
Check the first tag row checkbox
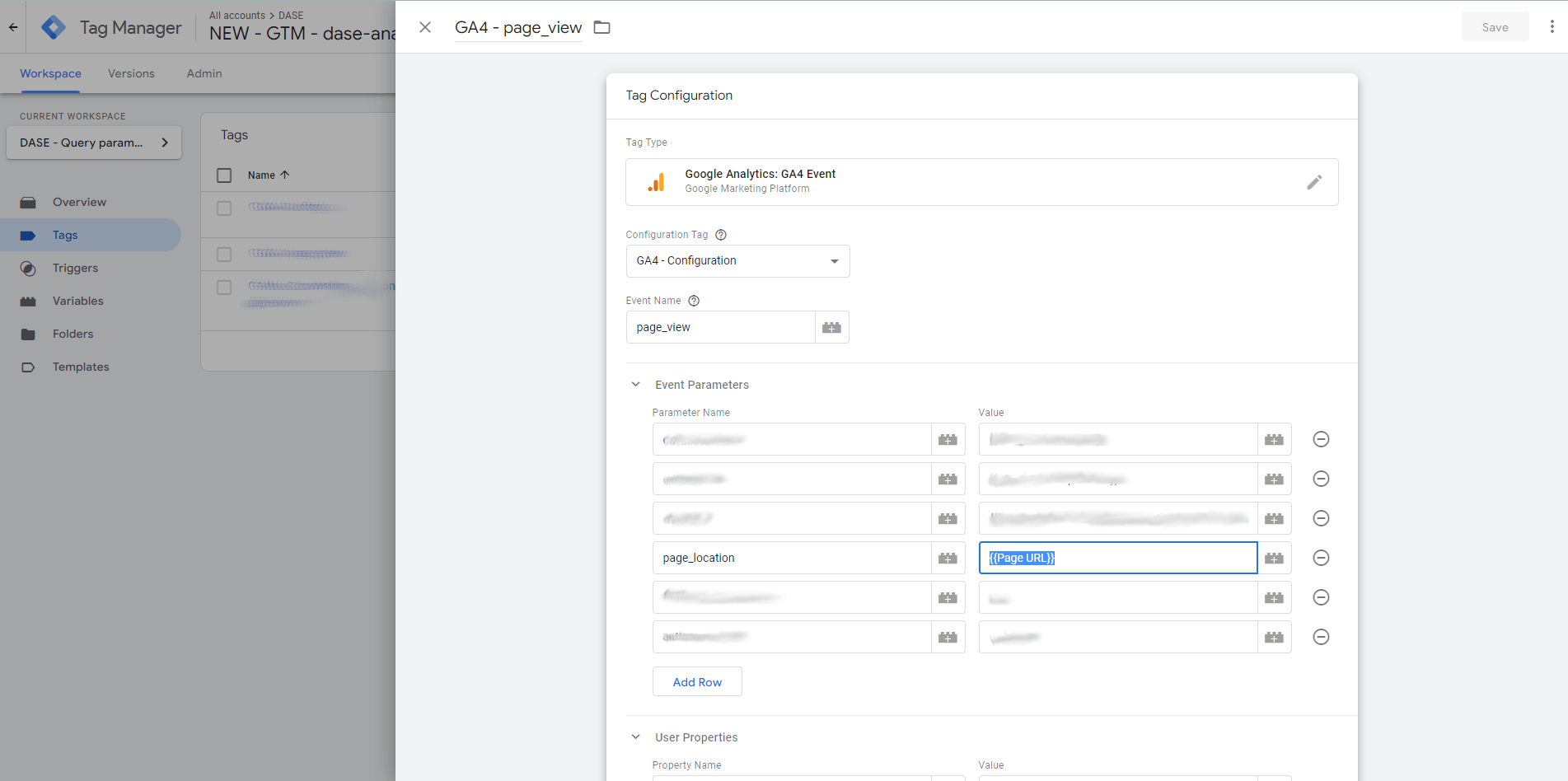click(x=224, y=208)
